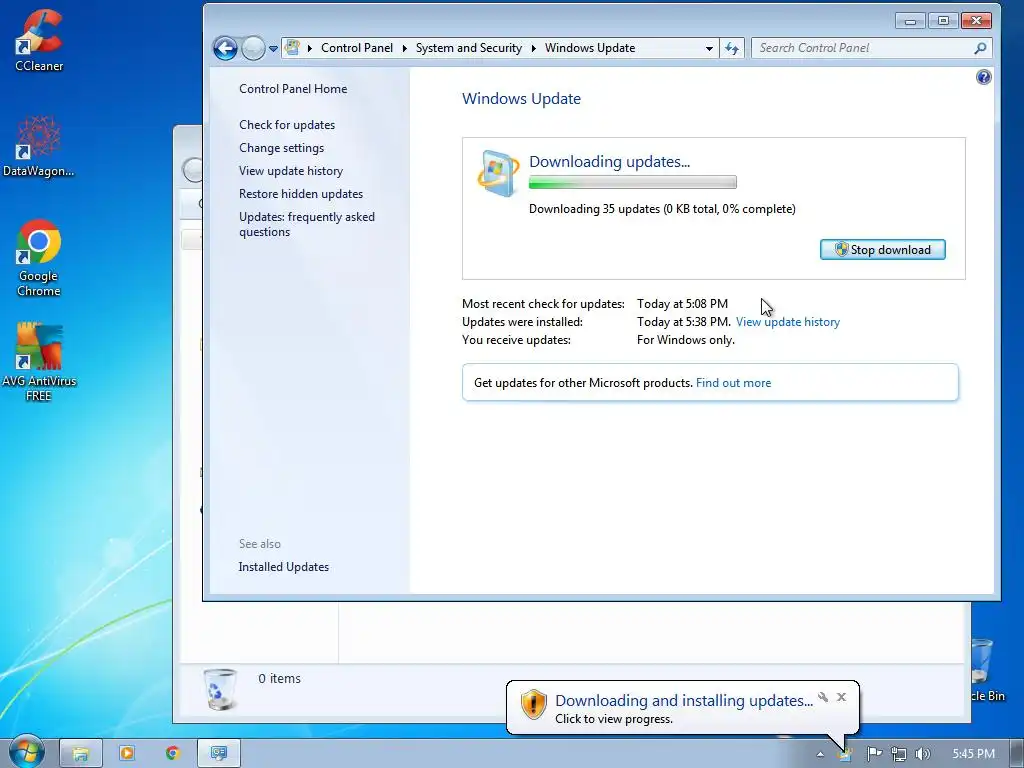Open View update history sidebar link
Viewport: 1024px width, 768px height.
[x=291, y=170]
